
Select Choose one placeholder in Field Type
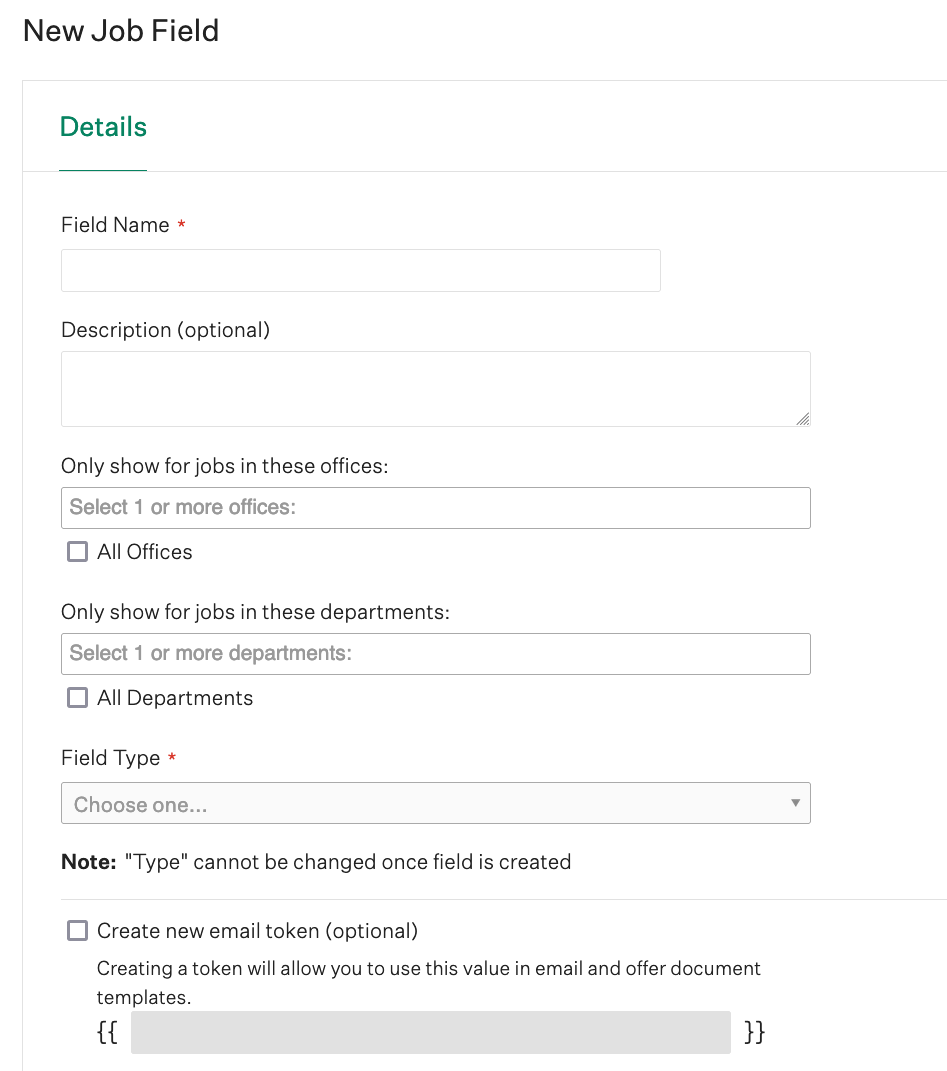point(436,803)
